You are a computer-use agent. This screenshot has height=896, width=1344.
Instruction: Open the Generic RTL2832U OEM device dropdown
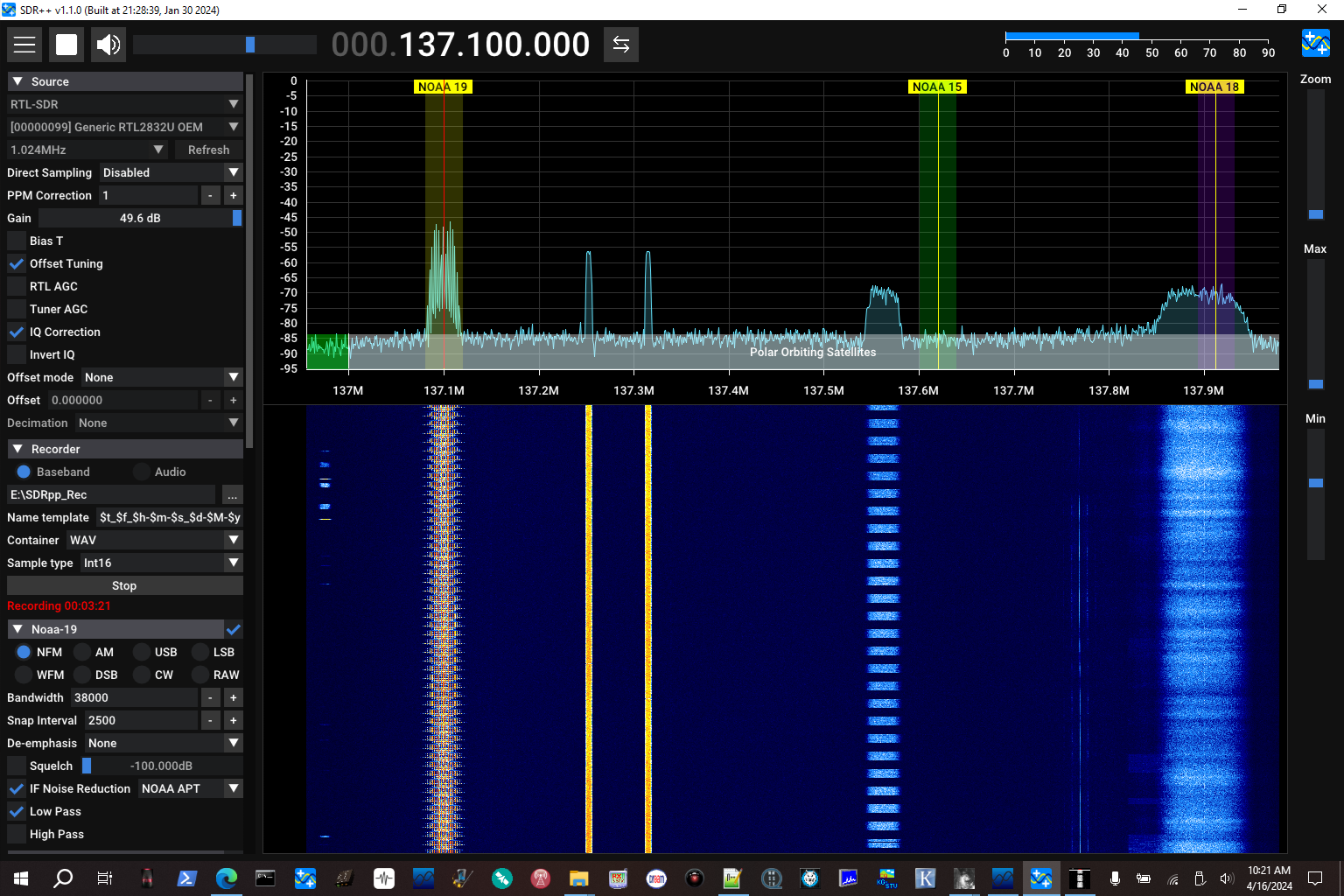(125, 127)
